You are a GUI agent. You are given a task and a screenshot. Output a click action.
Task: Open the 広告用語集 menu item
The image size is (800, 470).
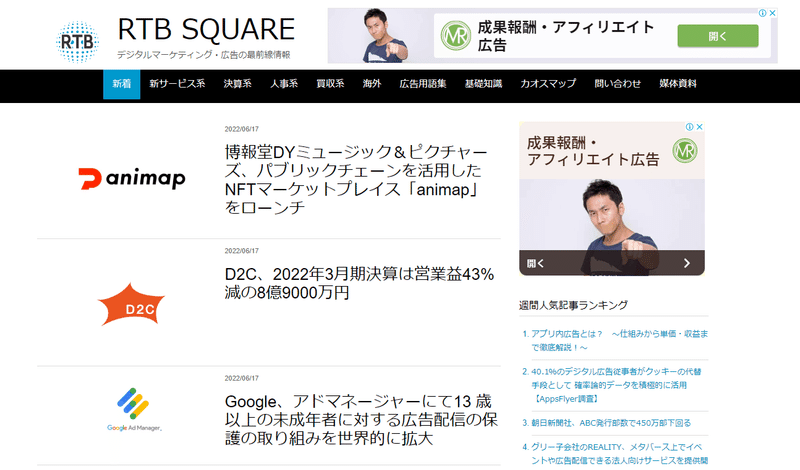423,84
